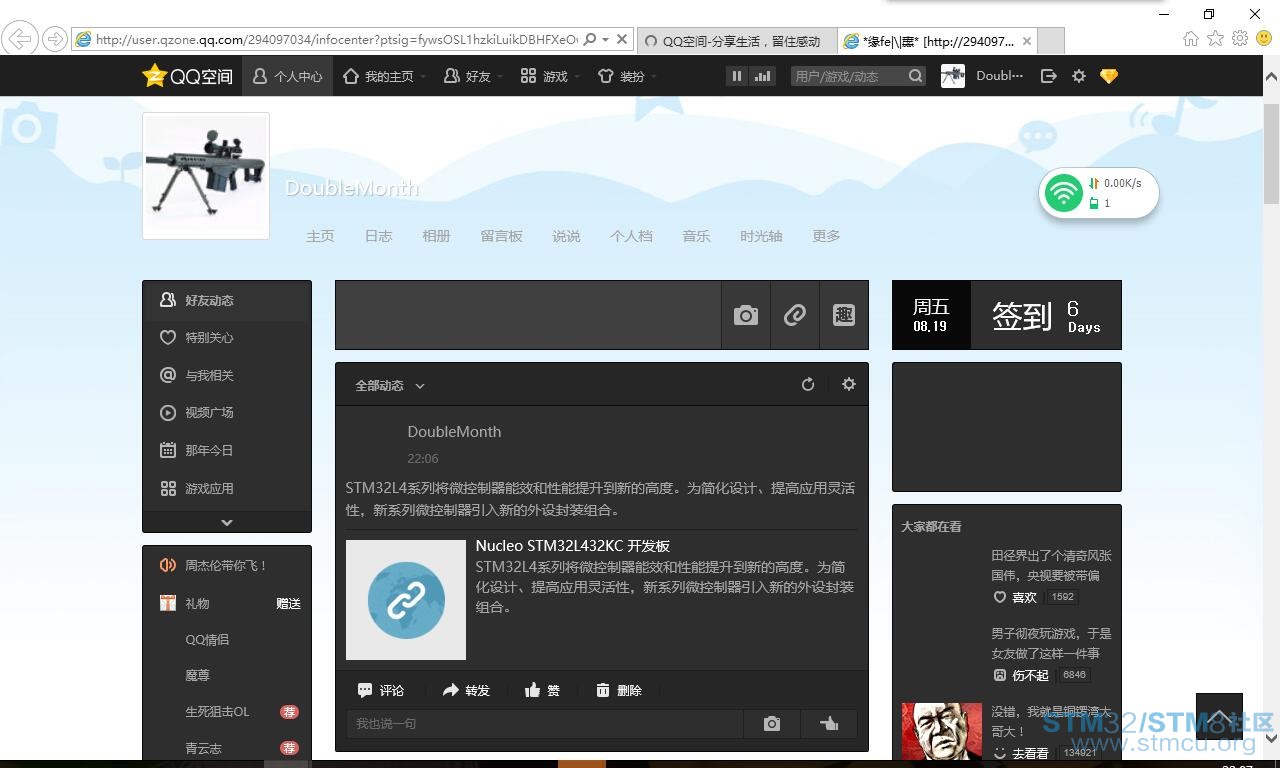This screenshot has height=768, width=1280.
Task: Open the music equalizer bars icon
Action: pos(763,76)
